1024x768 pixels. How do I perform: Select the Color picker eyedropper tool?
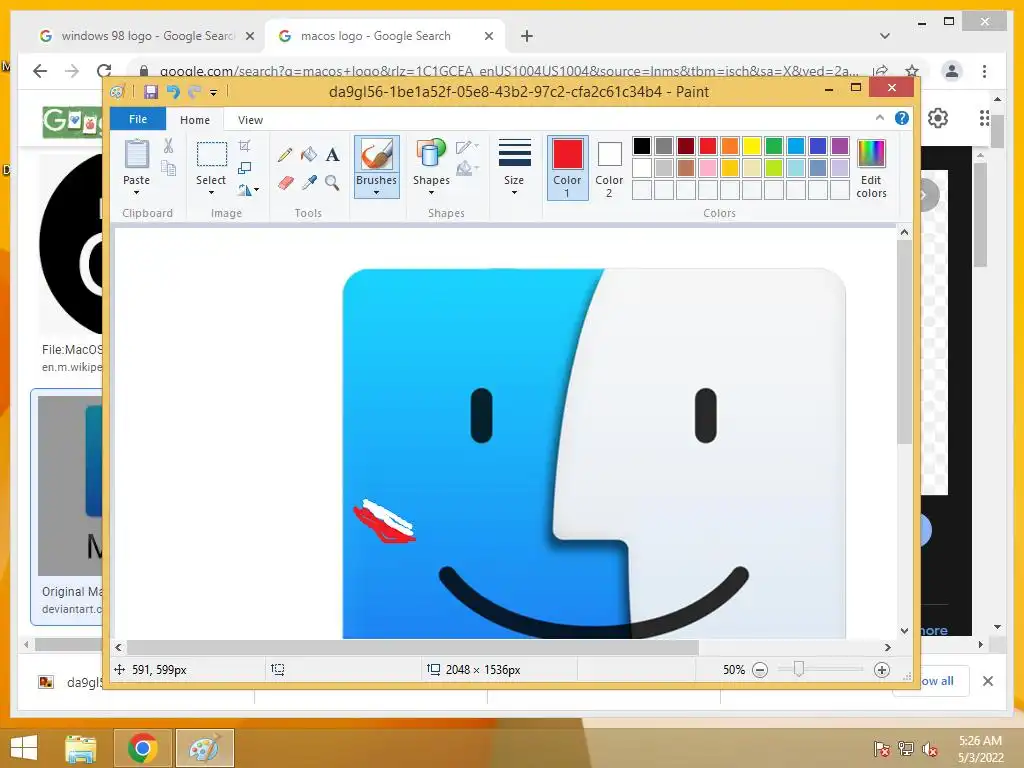(309, 183)
